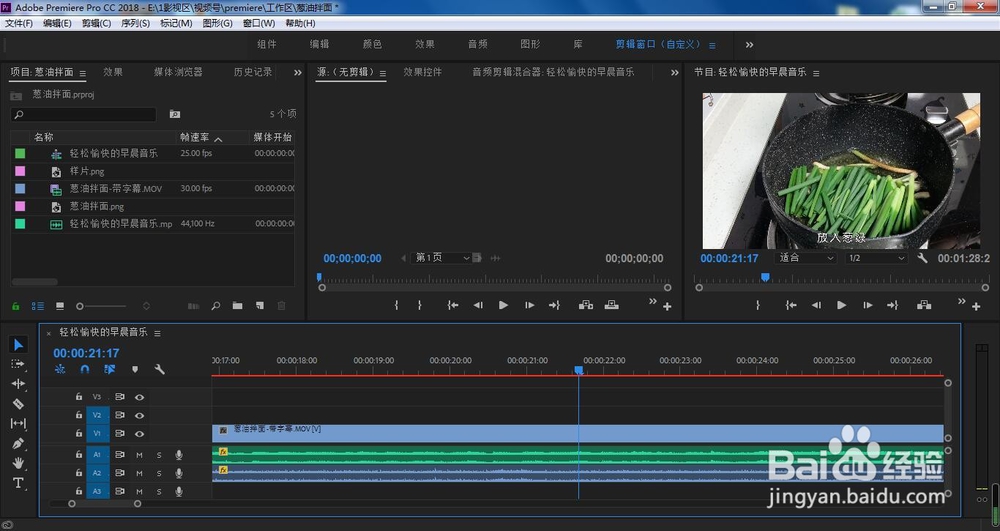The height and width of the screenshot is (531, 1000).
Task: Solo audio track A2
Action: 159,474
